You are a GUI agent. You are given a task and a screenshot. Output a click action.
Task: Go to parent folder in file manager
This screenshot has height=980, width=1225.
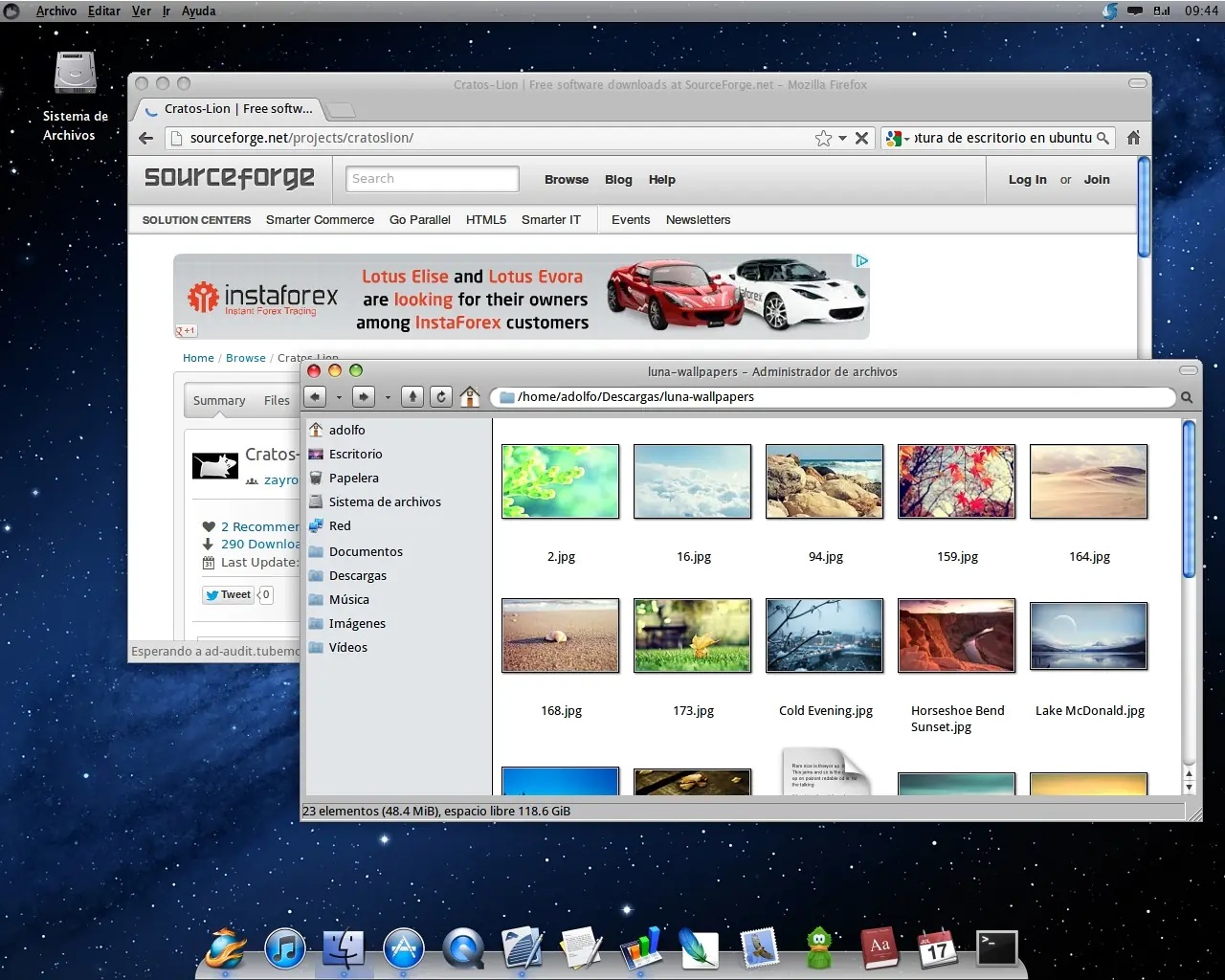tap(412, 396)
